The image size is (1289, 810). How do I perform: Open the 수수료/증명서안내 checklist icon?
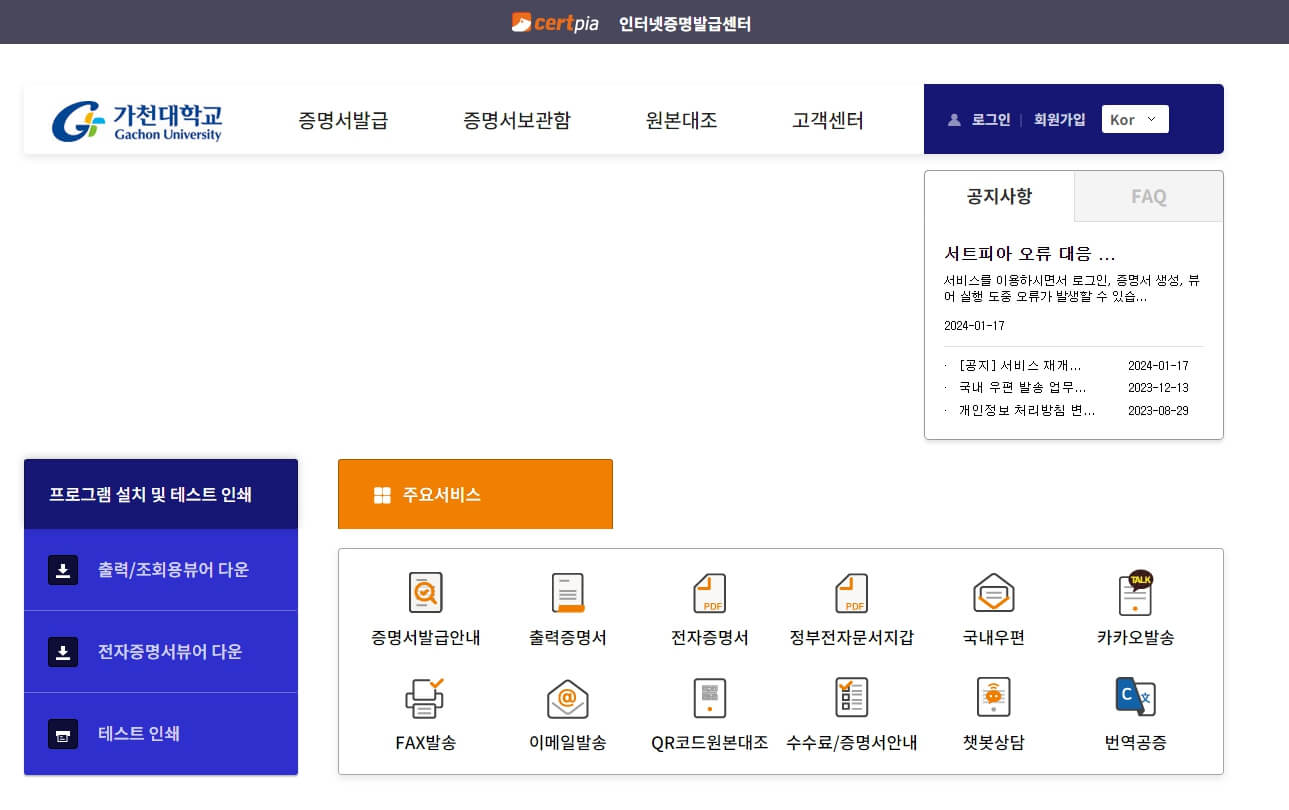tap(852, 698)
